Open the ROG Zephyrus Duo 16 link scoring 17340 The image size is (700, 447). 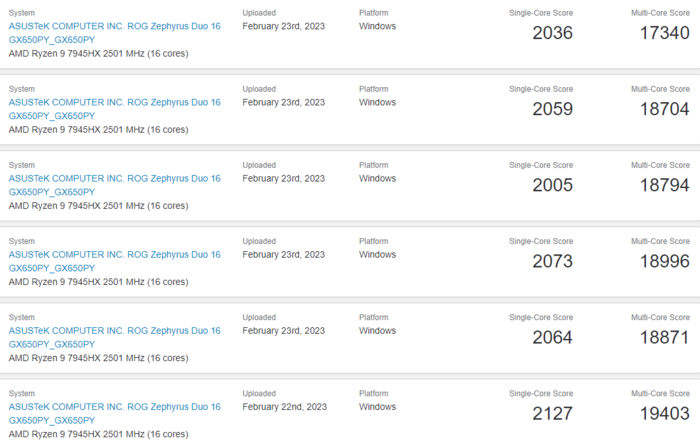click(x=115, y=33)
